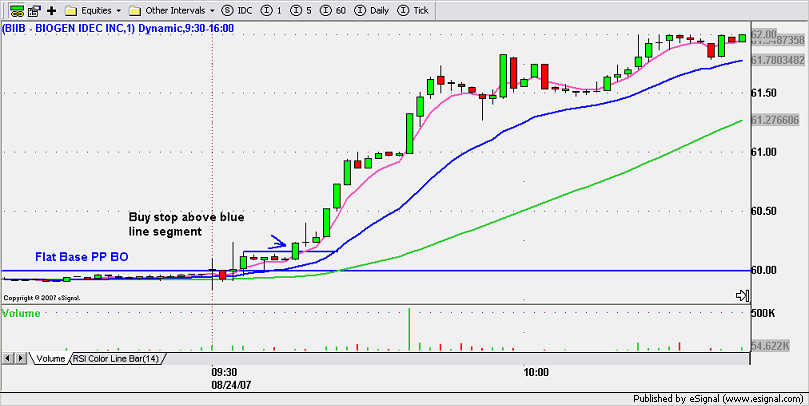809x406 pixels.
Task: Click the green Volume pane label
Action: [x=21, y=313]
